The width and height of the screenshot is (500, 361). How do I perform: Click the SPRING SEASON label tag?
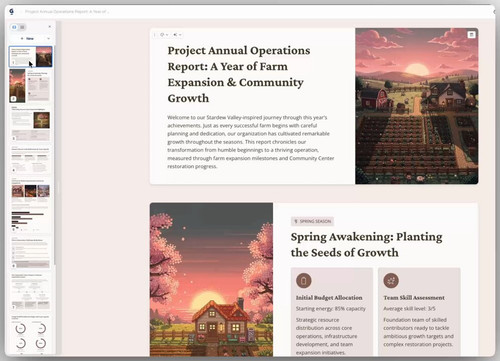312,221
